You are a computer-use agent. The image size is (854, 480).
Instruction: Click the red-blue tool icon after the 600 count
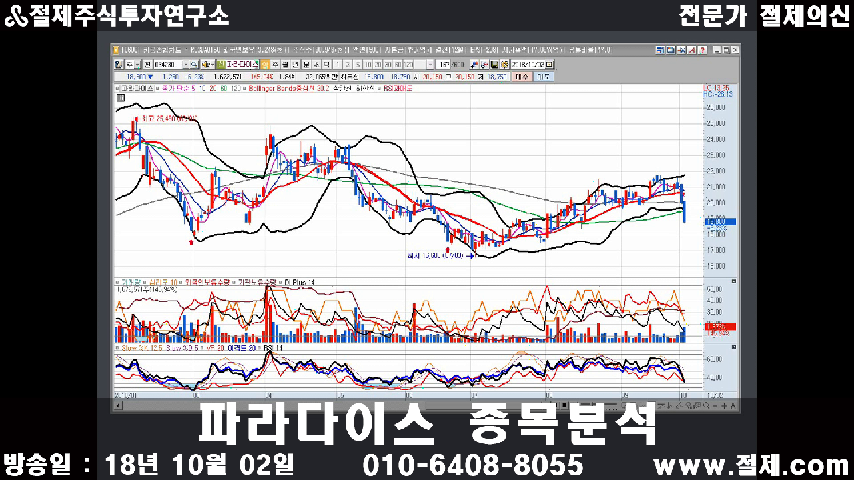(474, 64)
